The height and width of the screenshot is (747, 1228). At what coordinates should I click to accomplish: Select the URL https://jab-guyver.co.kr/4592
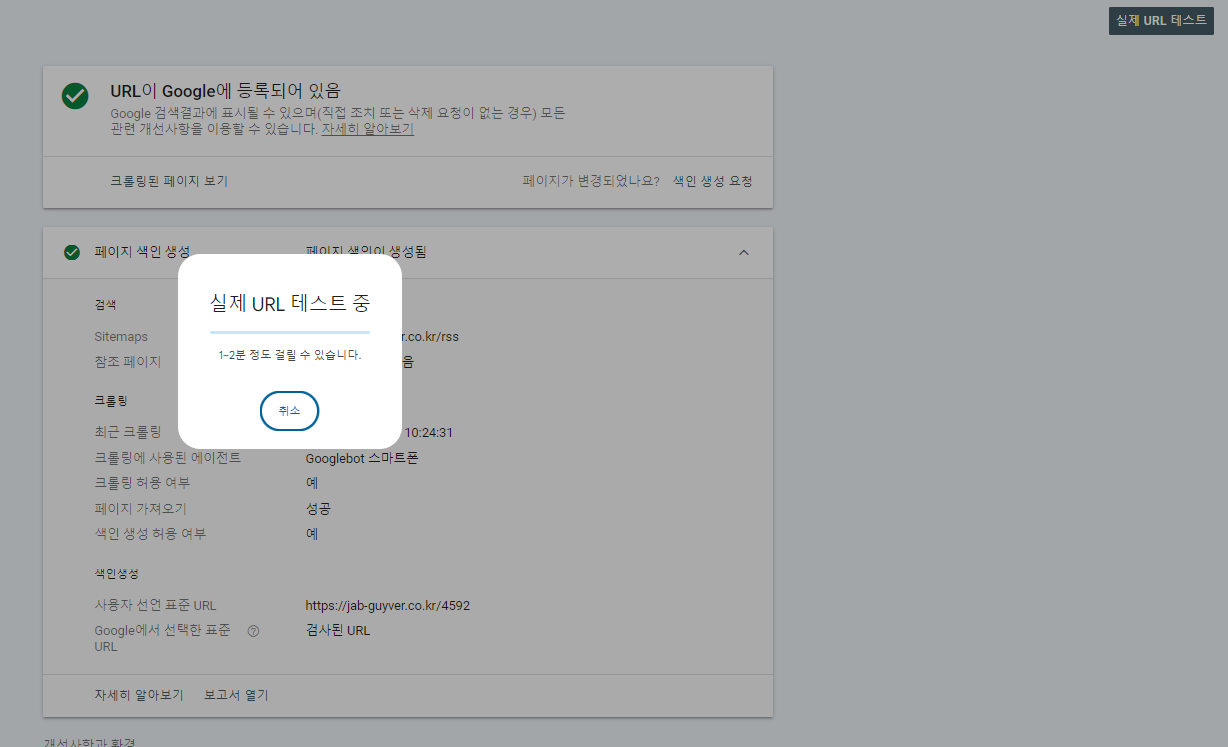(388, 605)
